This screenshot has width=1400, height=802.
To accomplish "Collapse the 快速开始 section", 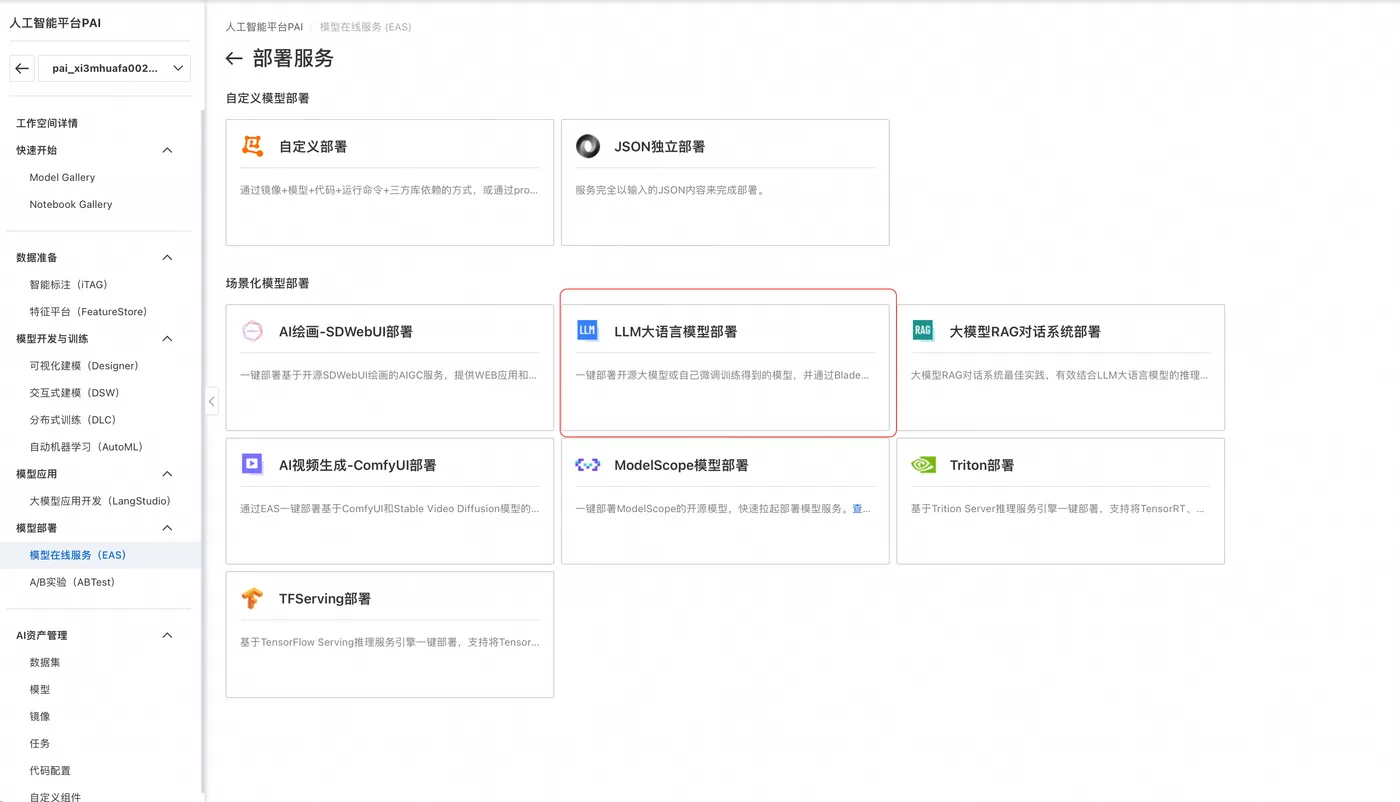I will (x=167, y=150).
